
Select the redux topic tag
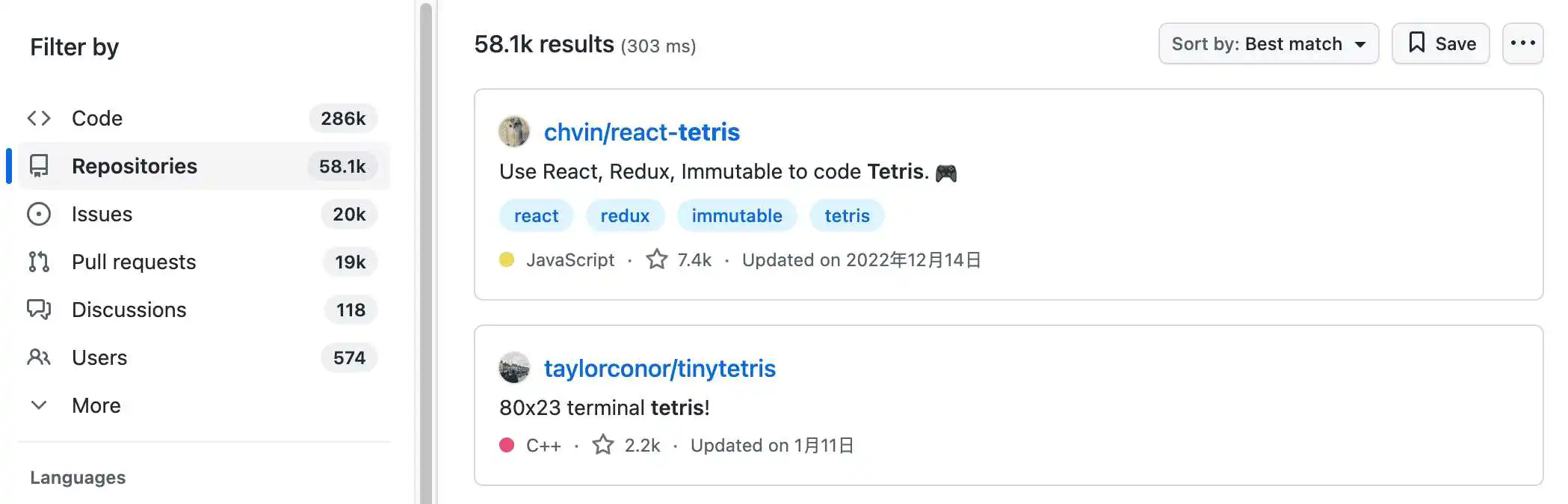(625, 215)
